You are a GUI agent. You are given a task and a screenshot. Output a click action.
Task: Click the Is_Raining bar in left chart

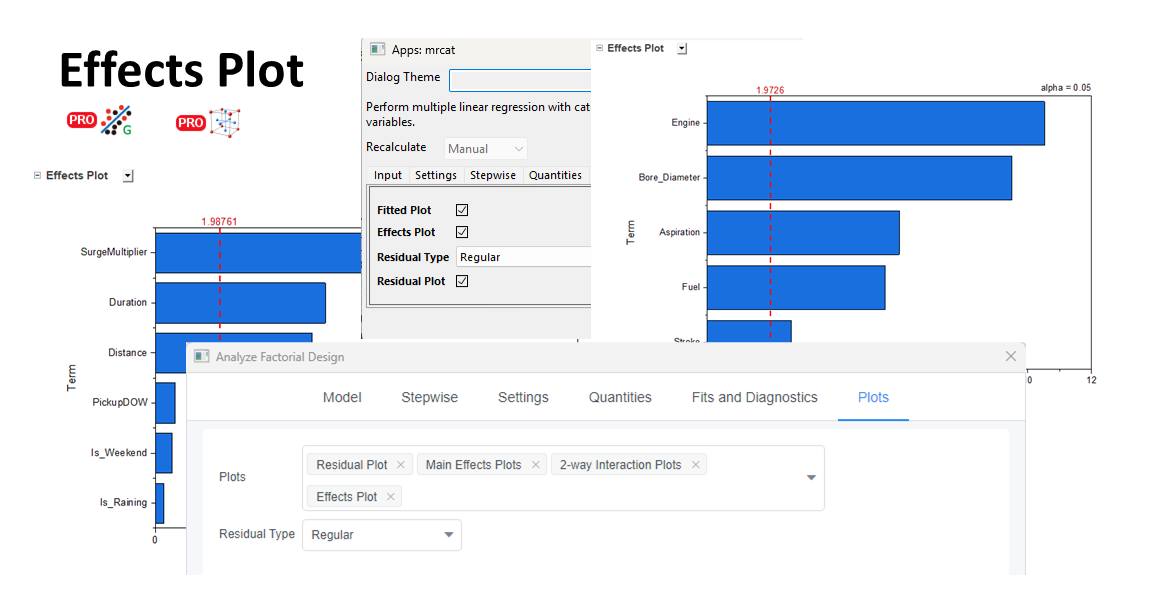pyautogui.click(x=159, y=503)
